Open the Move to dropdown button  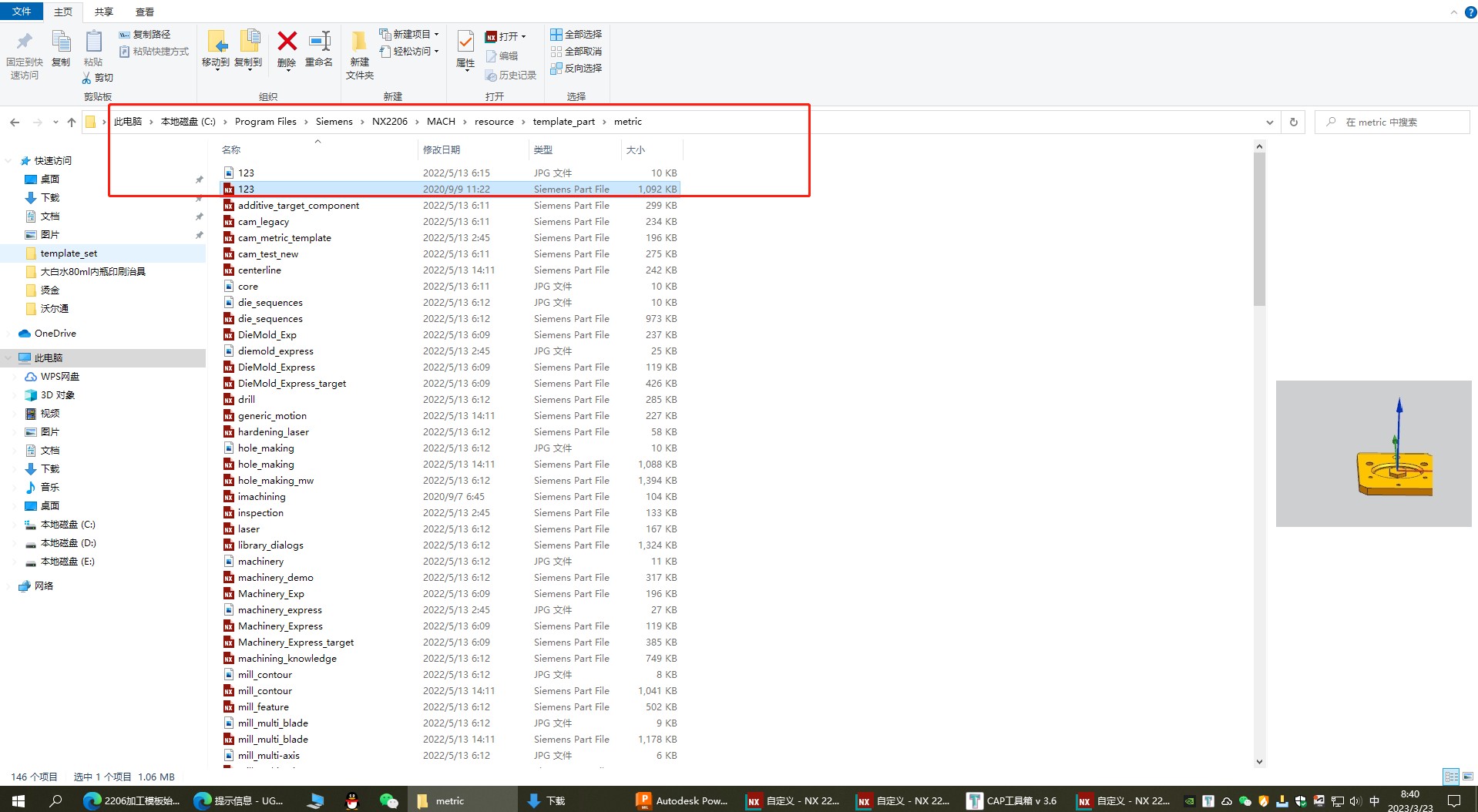pos(216,50)
